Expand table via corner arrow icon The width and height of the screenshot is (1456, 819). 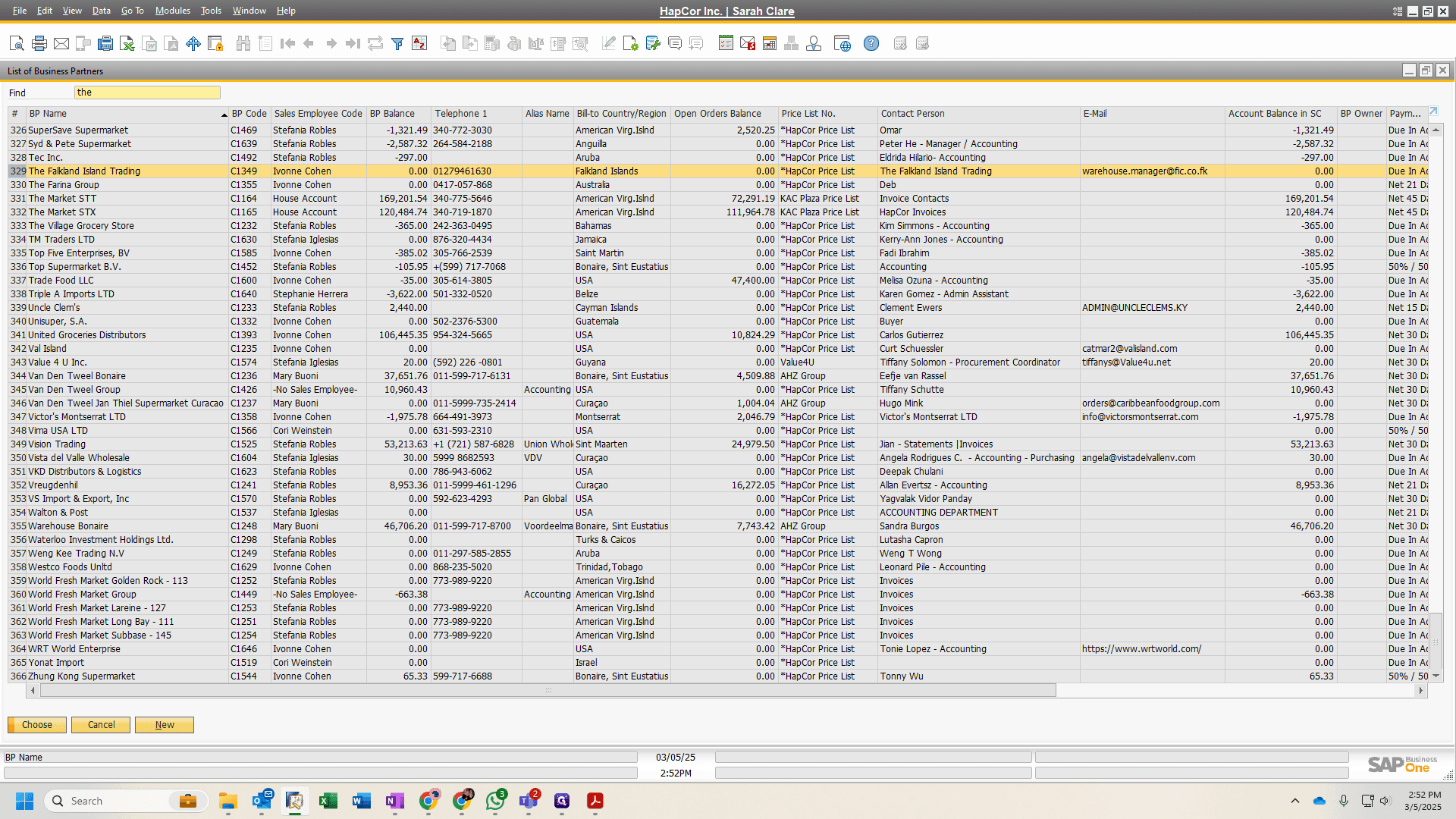click(1433, 111)
